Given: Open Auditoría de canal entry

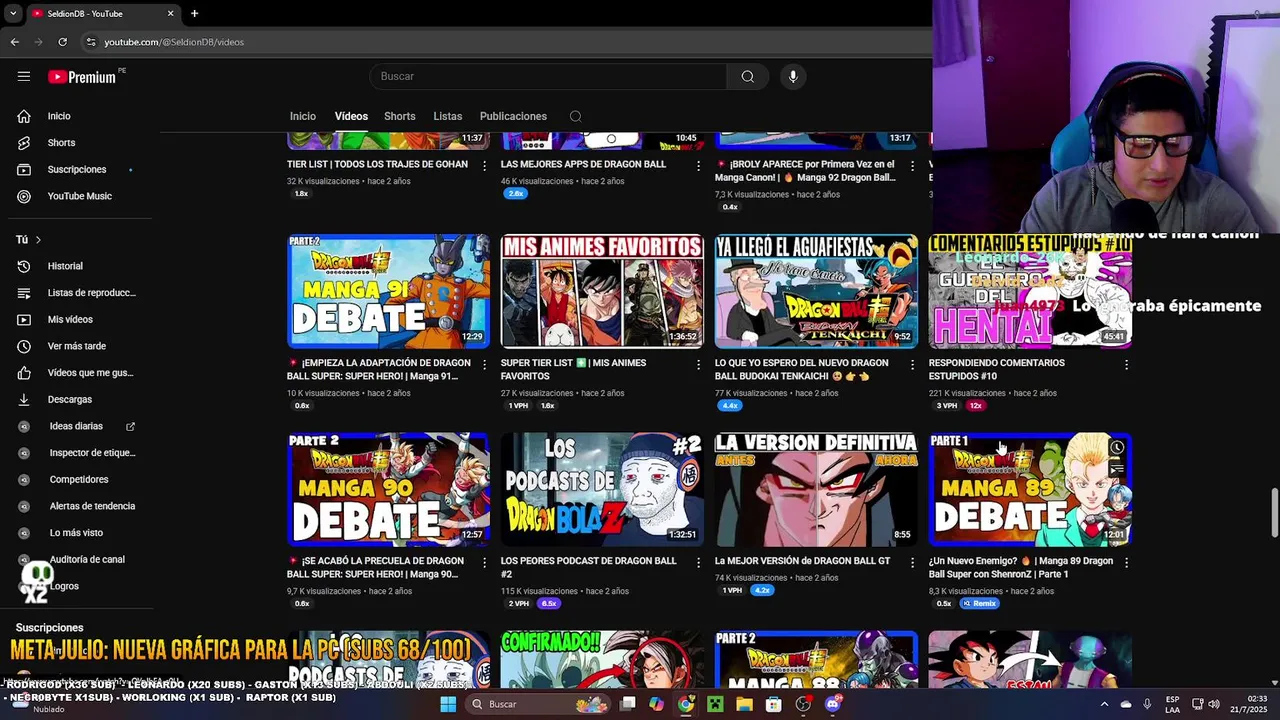Looking at the screenshot, I should 87,559.
